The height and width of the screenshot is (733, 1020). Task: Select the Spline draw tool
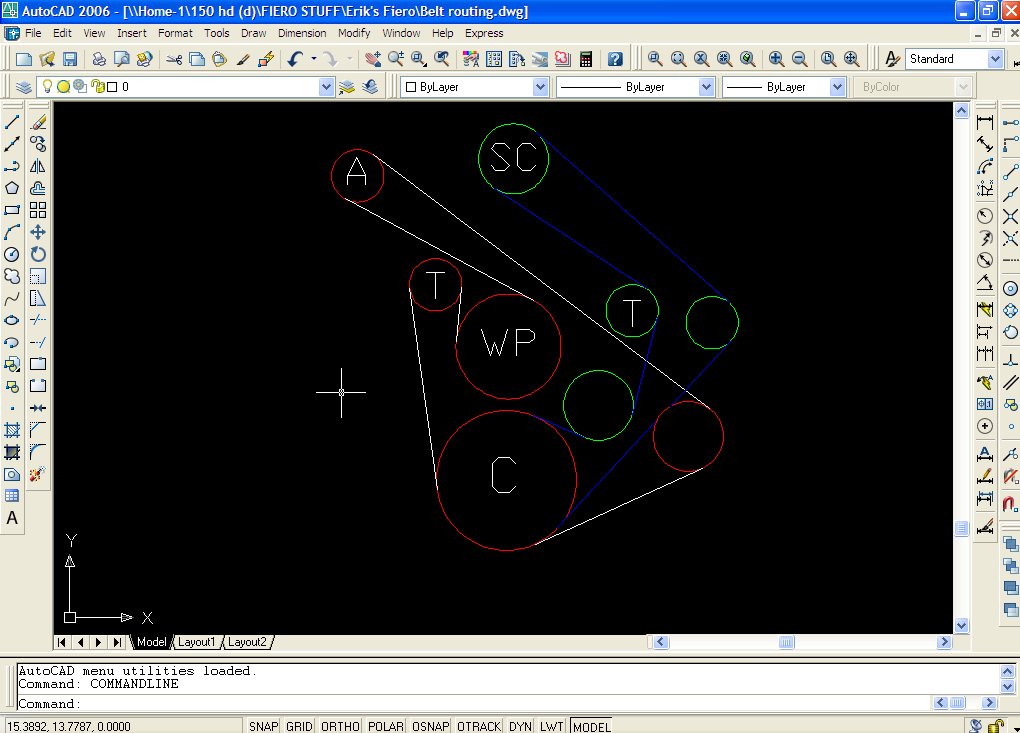click(x=12, y=299)
